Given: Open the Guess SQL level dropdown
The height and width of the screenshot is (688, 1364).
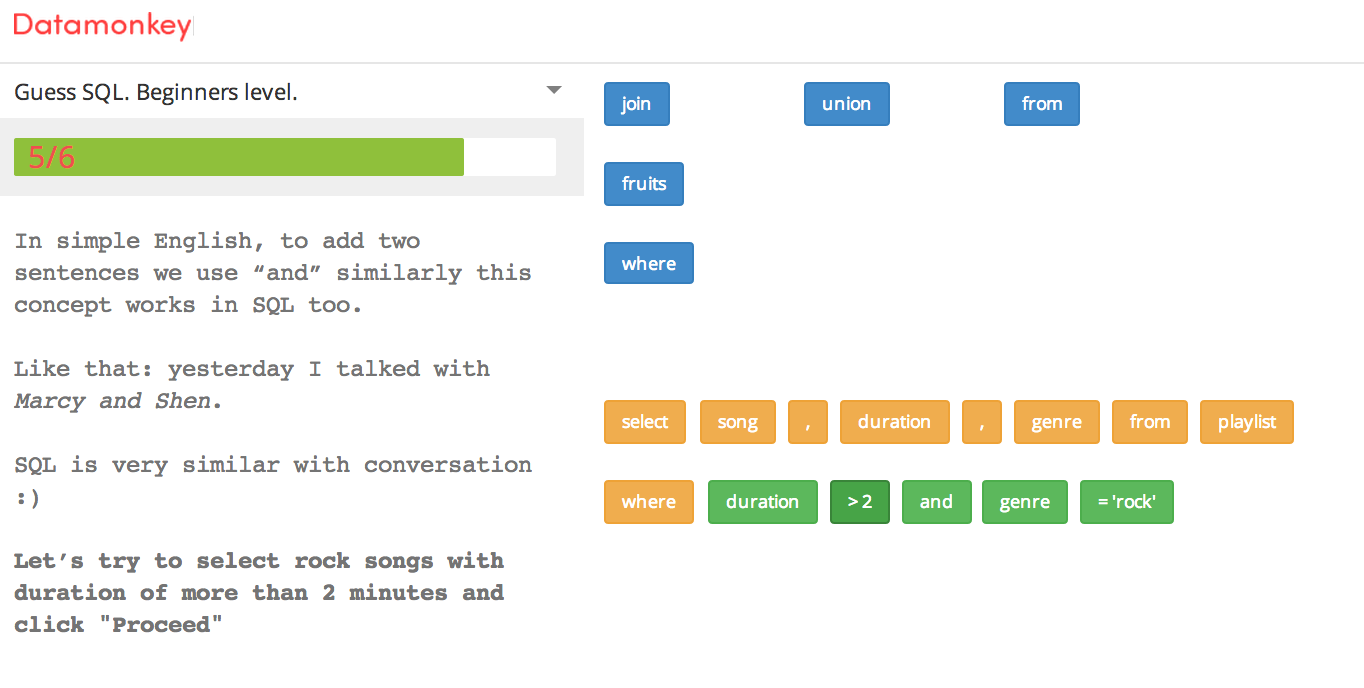Looking at the screenshot, I should coord(553,91).
